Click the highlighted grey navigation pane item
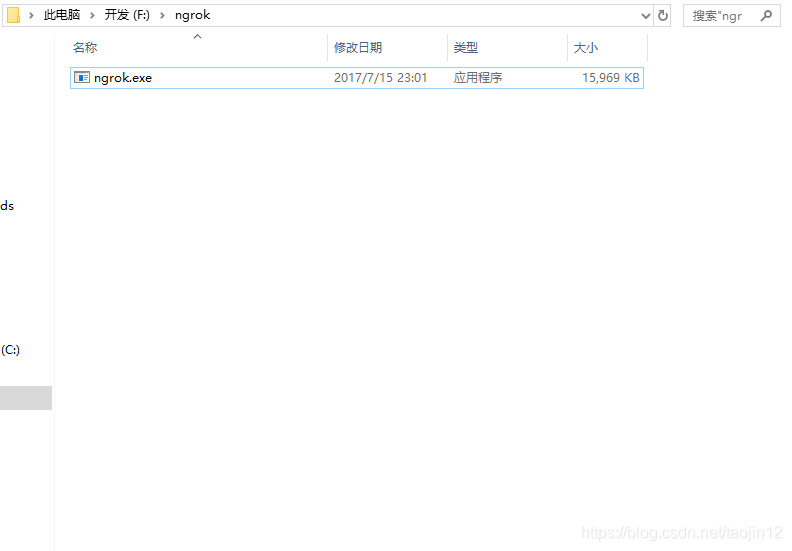 [26, 398]
